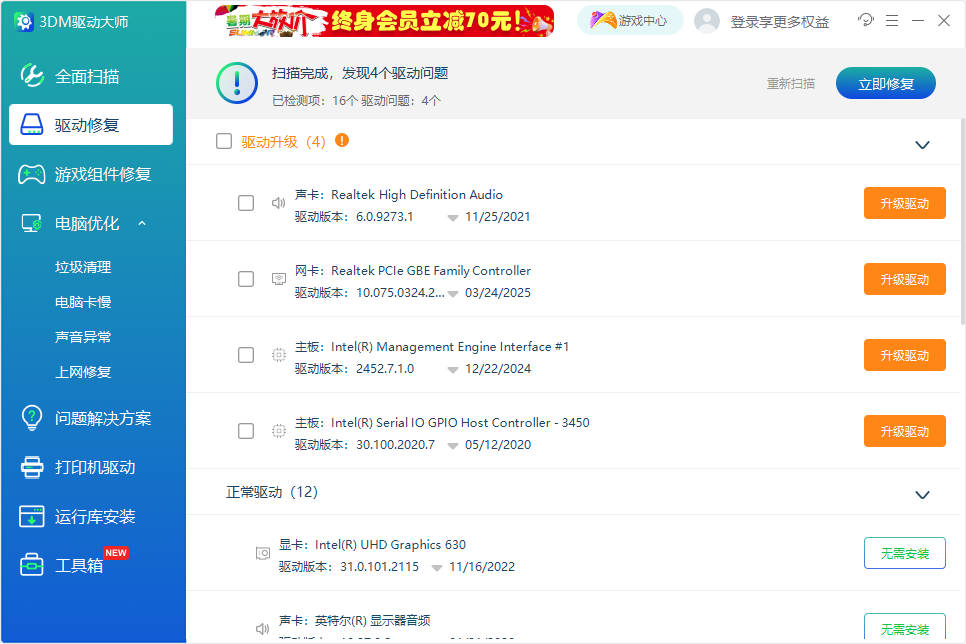The image size is (966, 644).
Task: Click the speaker icon for 英特尔(R) 显示器音频
Action: pyautogui.click(x=262, y=629)
